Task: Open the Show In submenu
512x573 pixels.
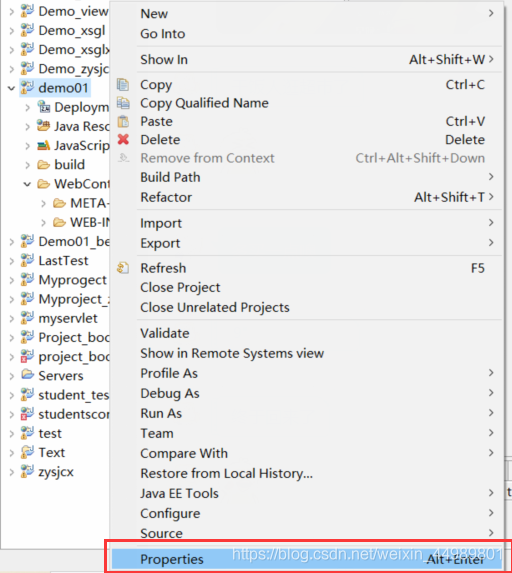Action: (x=307, y=59)
